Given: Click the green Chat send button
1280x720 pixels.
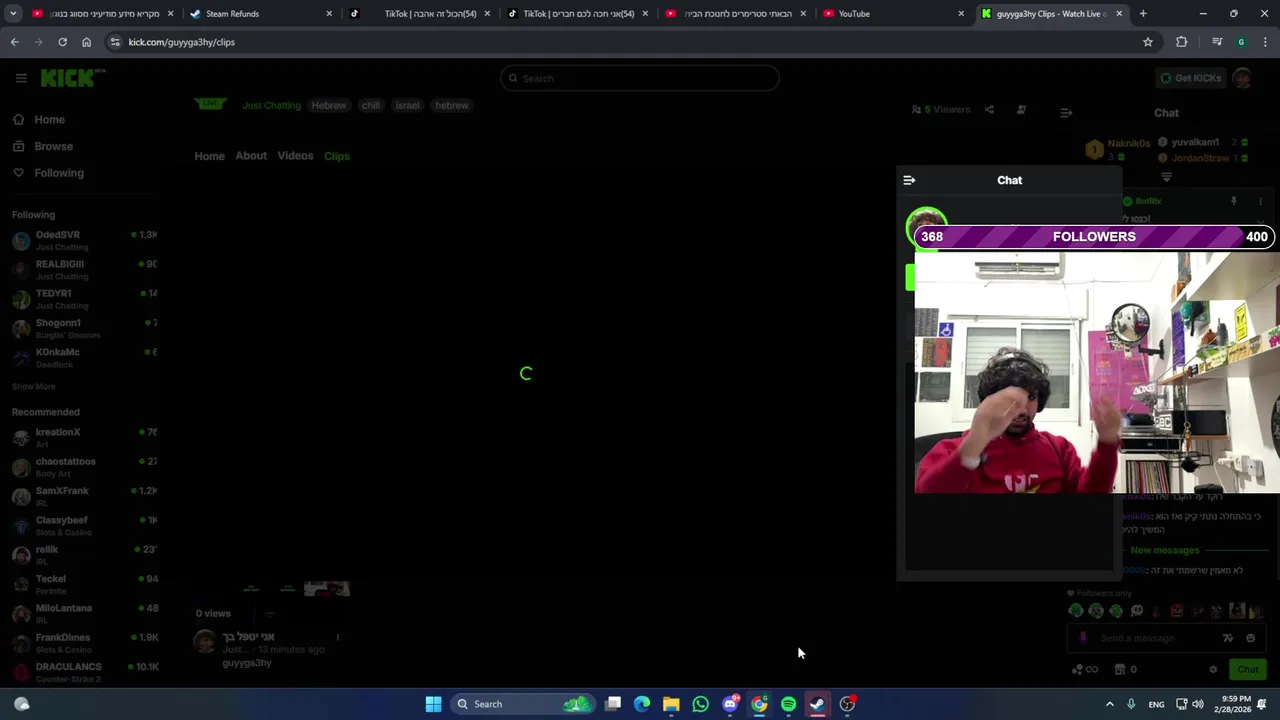Looking at the screenshot, I should point(1248,670).
